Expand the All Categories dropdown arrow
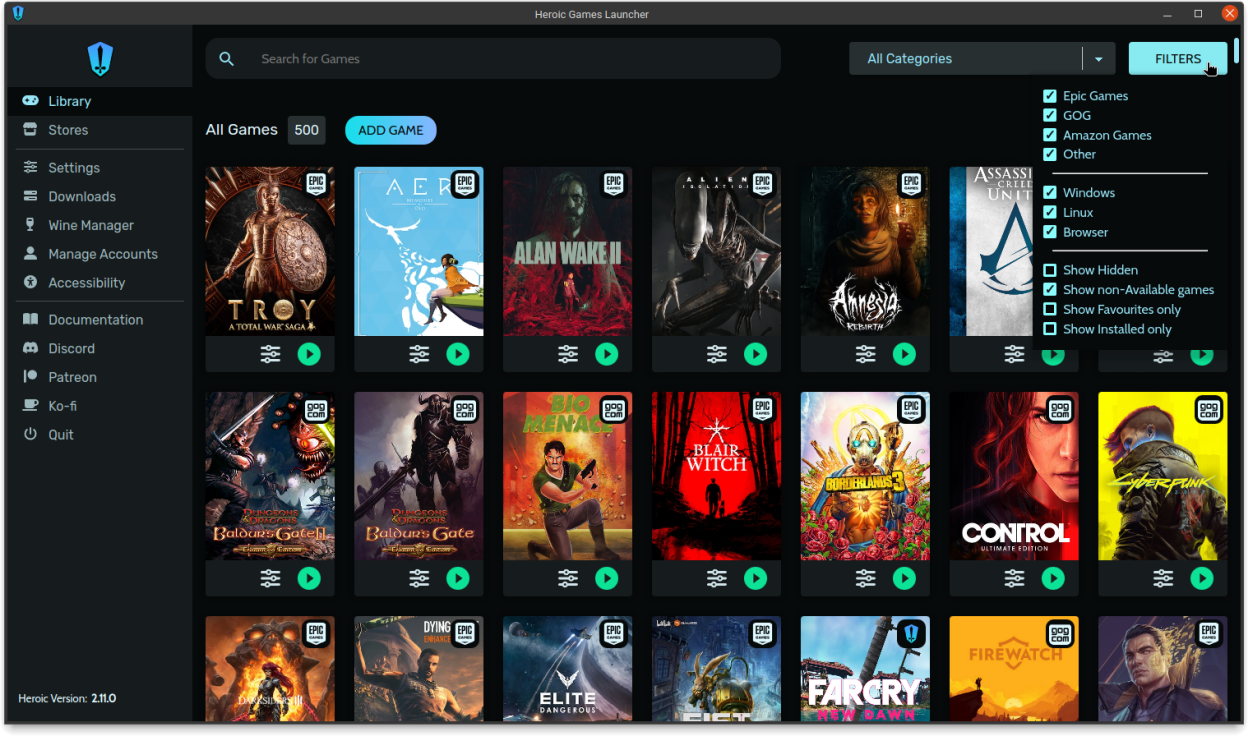The width and height of the screenshot is (1248, 736). point(1098,59)
